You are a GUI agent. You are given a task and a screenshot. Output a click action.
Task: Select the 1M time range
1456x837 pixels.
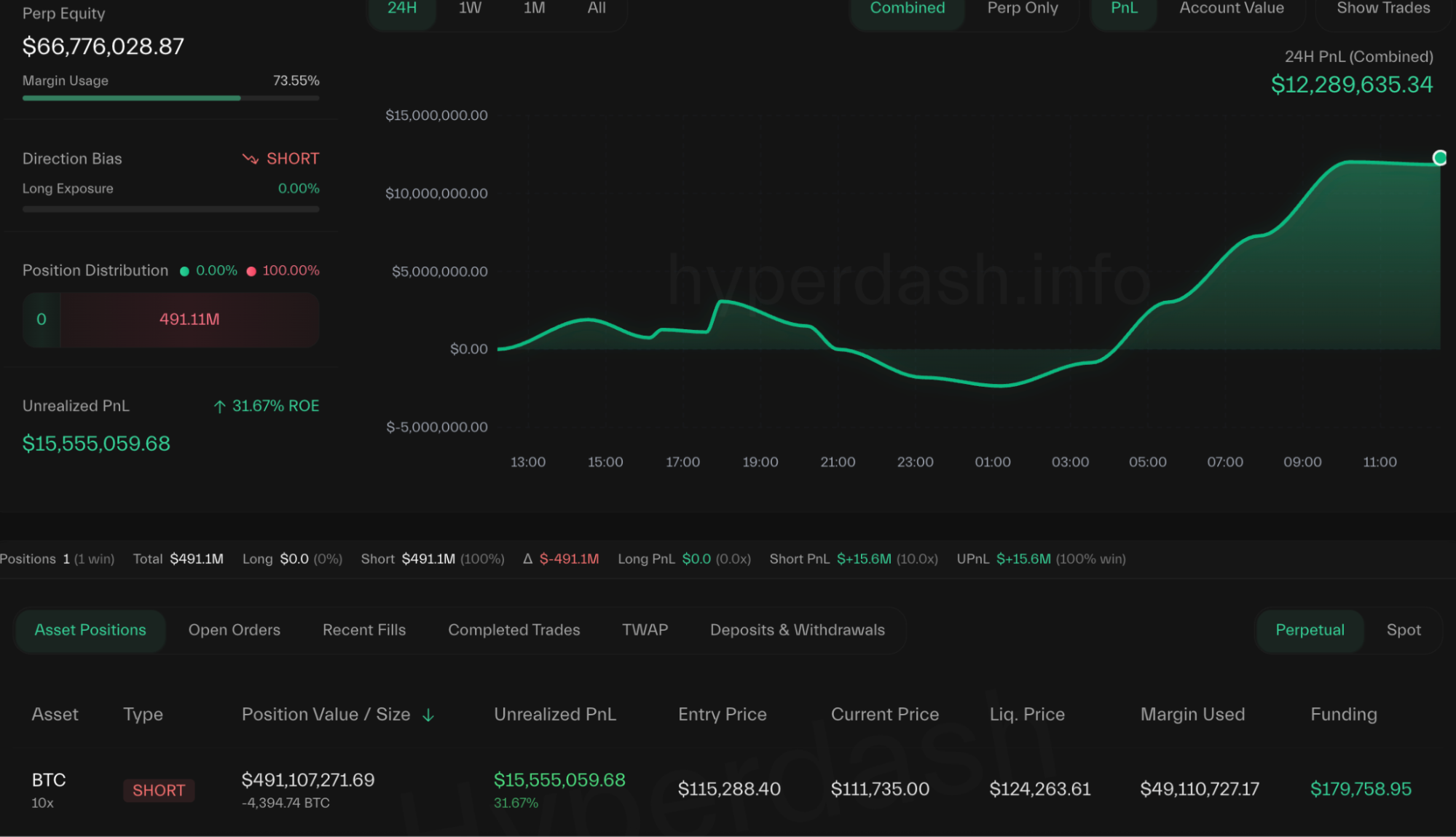(x=534, y=9)
